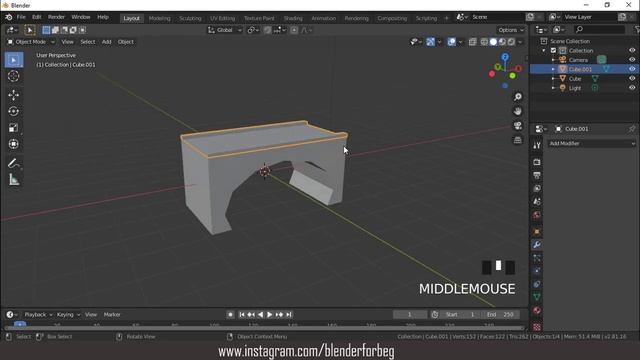Viewport: 640px width, 360px height.
Task: Switch to the Modeling workspace tab
Action: point(160,18)
